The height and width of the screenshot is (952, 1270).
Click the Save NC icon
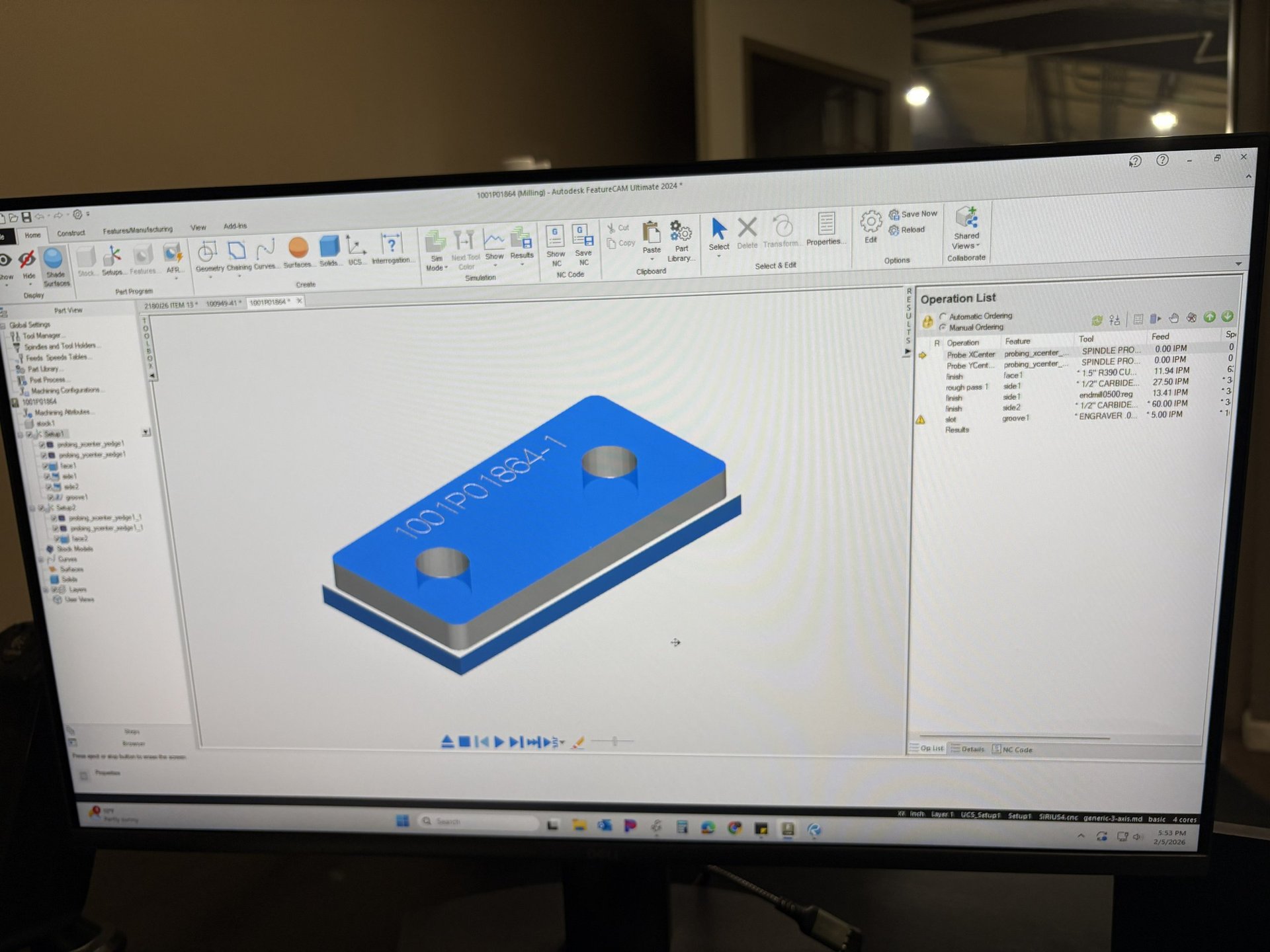583,245
